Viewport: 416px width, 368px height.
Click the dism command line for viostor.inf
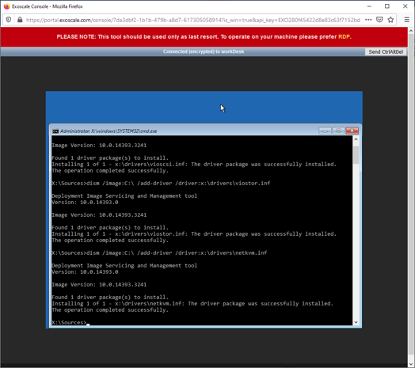tap(161, 183)
